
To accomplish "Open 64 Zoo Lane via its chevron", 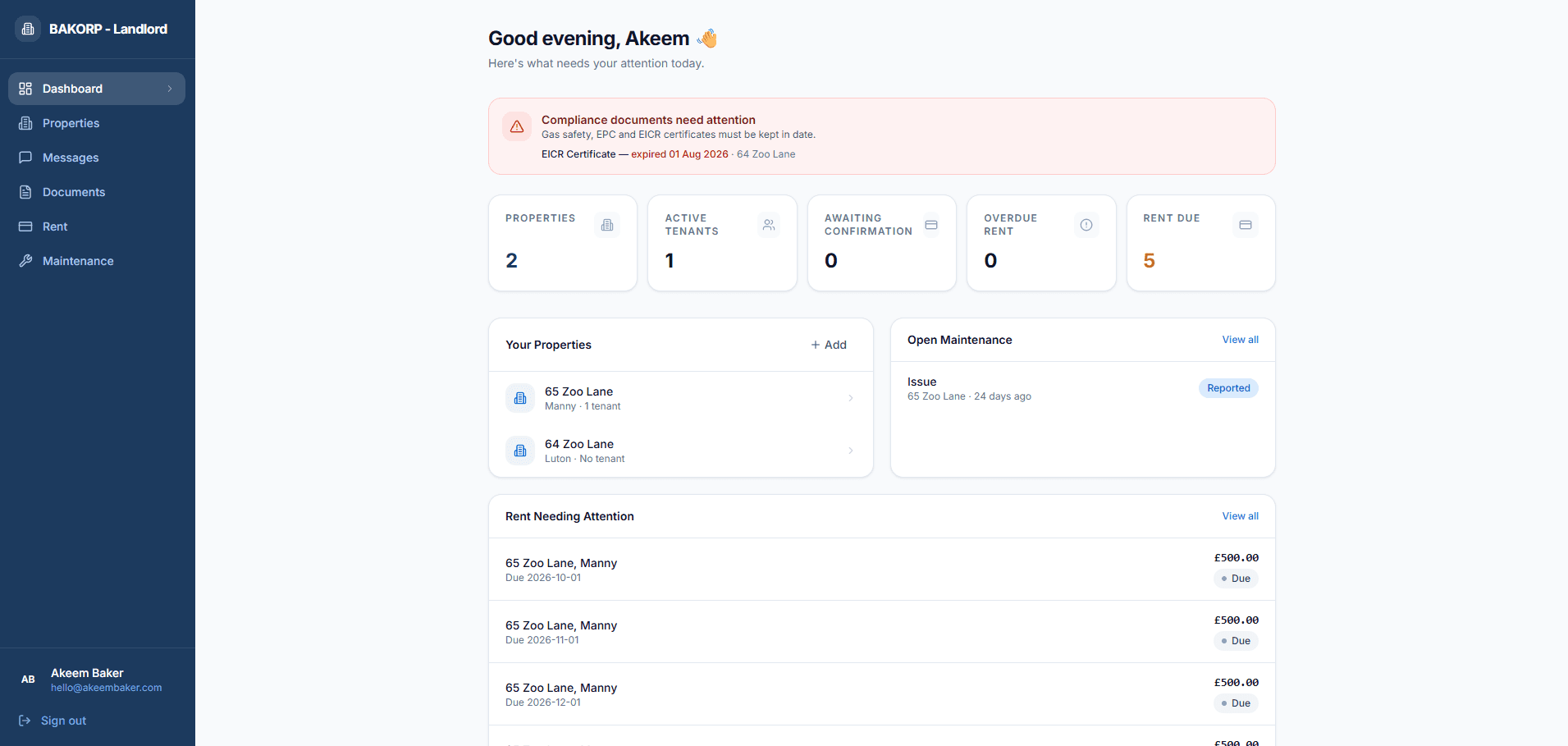I will 851,451.
